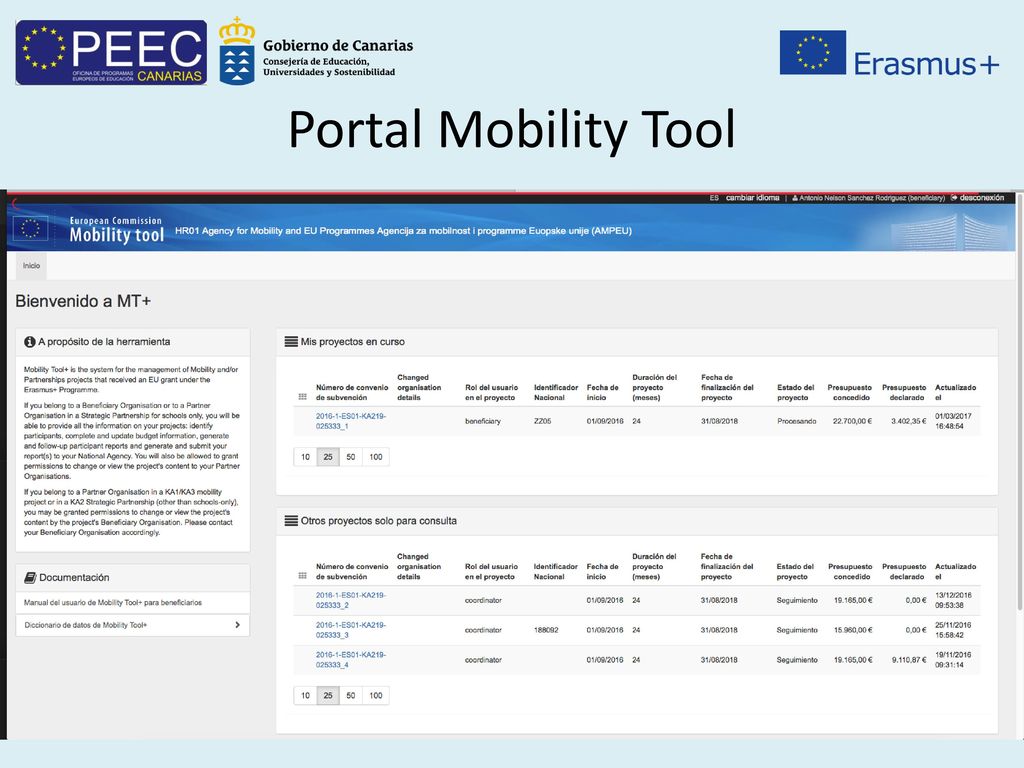This screenshot has height=768, width=1024.
Task: Click the Estado del proyecto header in Mis proyectos
Action: pyautogui.click(x=795, y=392)
